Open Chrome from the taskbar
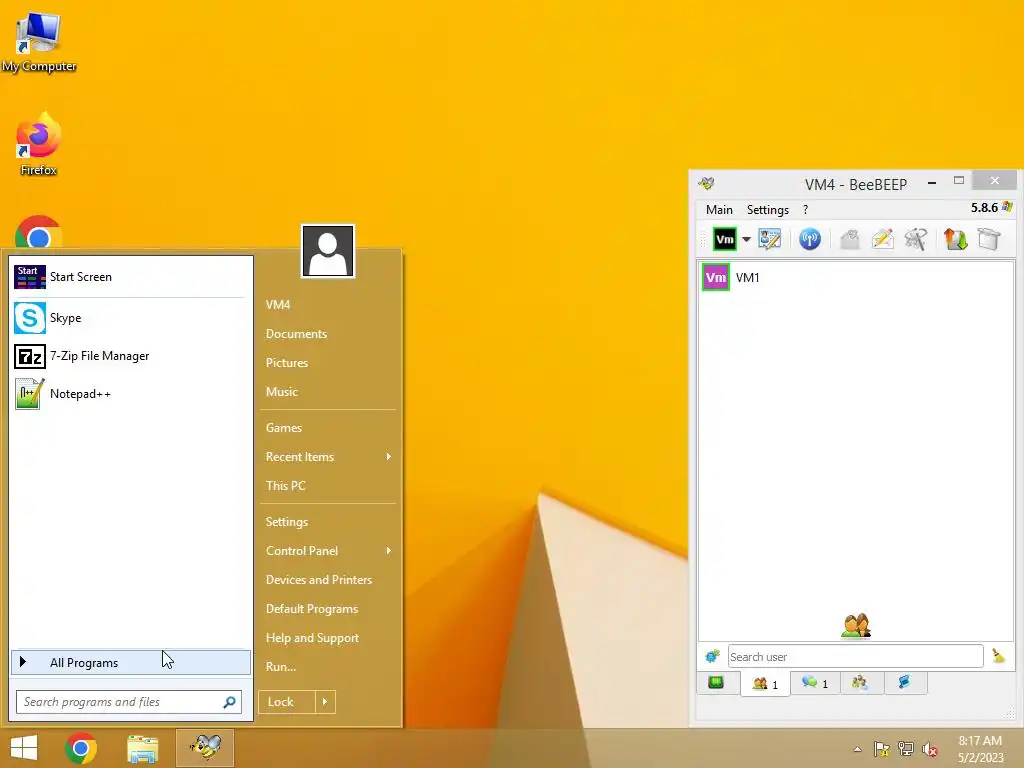This screenshot has height=768, width=1024. pyautogui.click(x=81, y=748)
